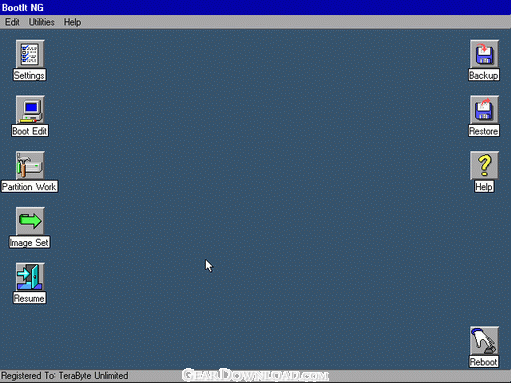The width and height of the screenshot is (511, 383).
Task: Open the Settings checklist icon
Action: [30, 54]
